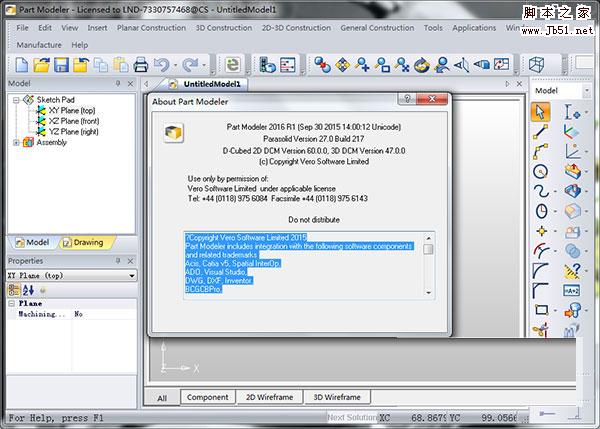The height and width of the screenshot is (429, 600).
Task: Select XZ Plane (front) in tree
Action: click(x=74, y=121)
